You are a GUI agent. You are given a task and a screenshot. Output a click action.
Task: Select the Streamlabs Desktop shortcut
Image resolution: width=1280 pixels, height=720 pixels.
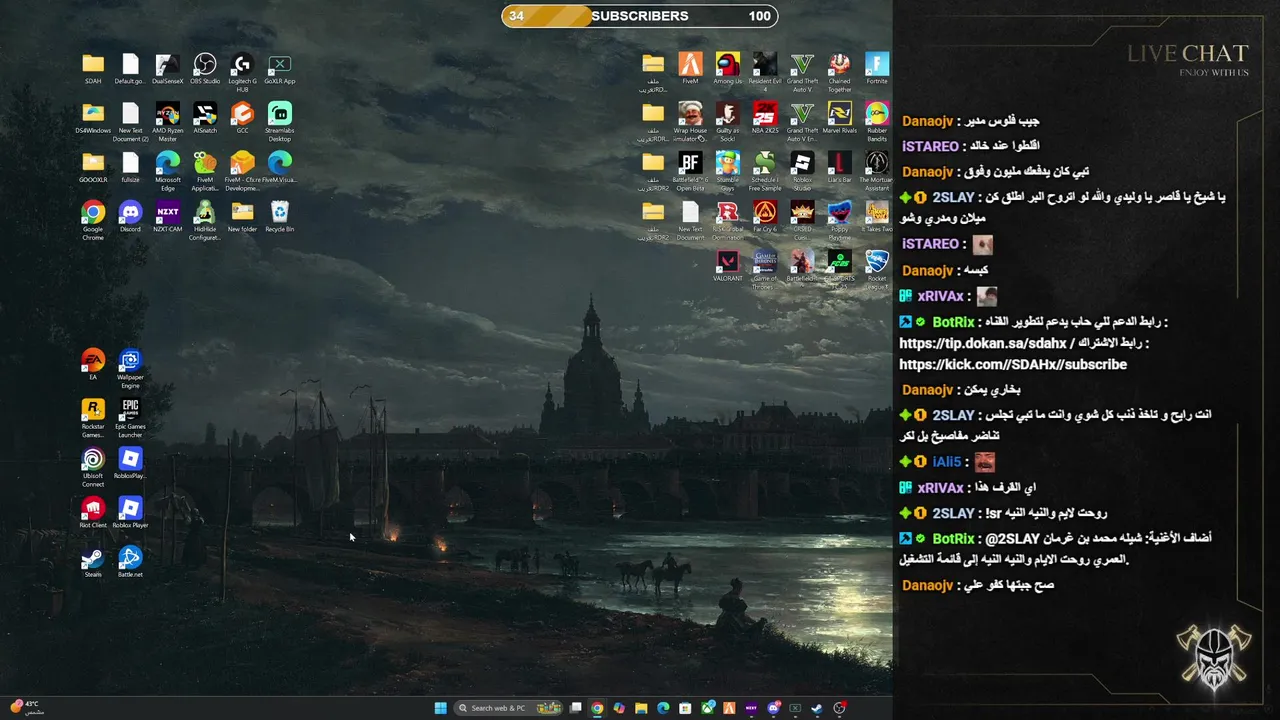pyautogui.click(x=280, y=122)
